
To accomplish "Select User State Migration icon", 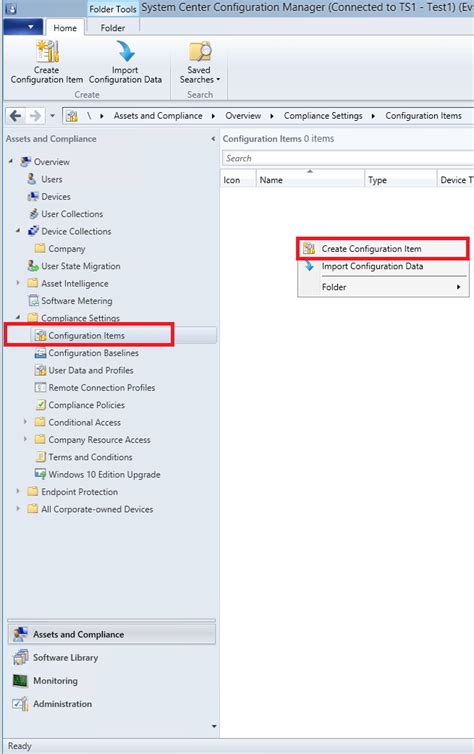I will coord(33,266).
